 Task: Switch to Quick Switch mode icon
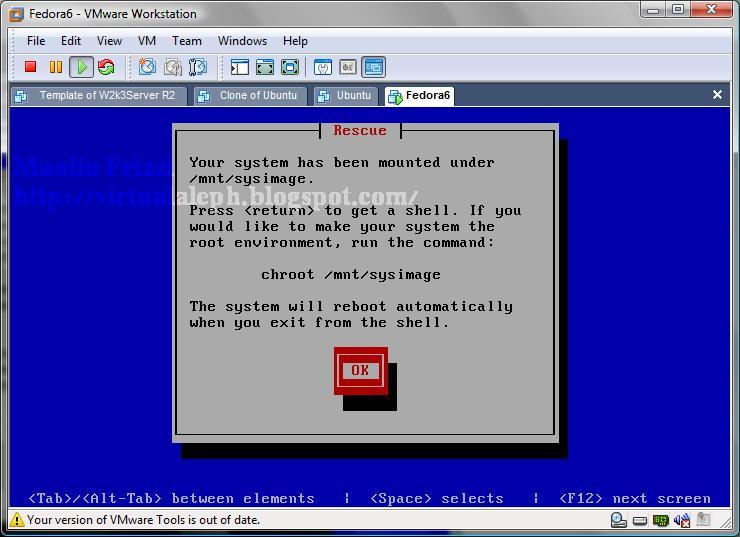(265, 67)
